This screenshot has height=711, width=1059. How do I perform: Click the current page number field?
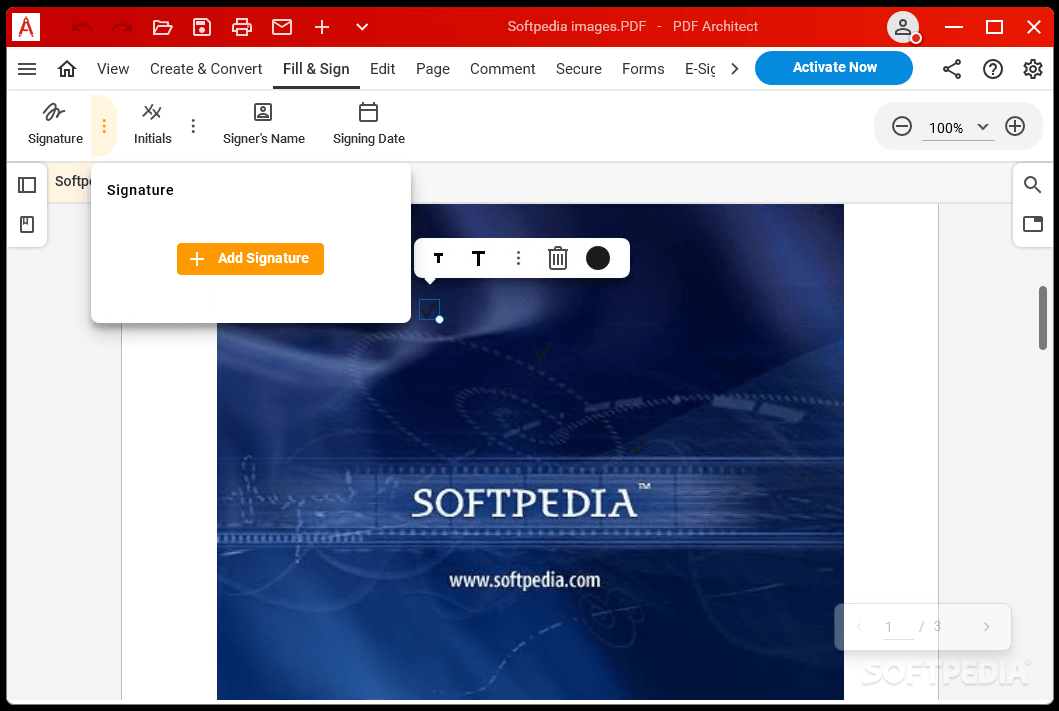898,627
